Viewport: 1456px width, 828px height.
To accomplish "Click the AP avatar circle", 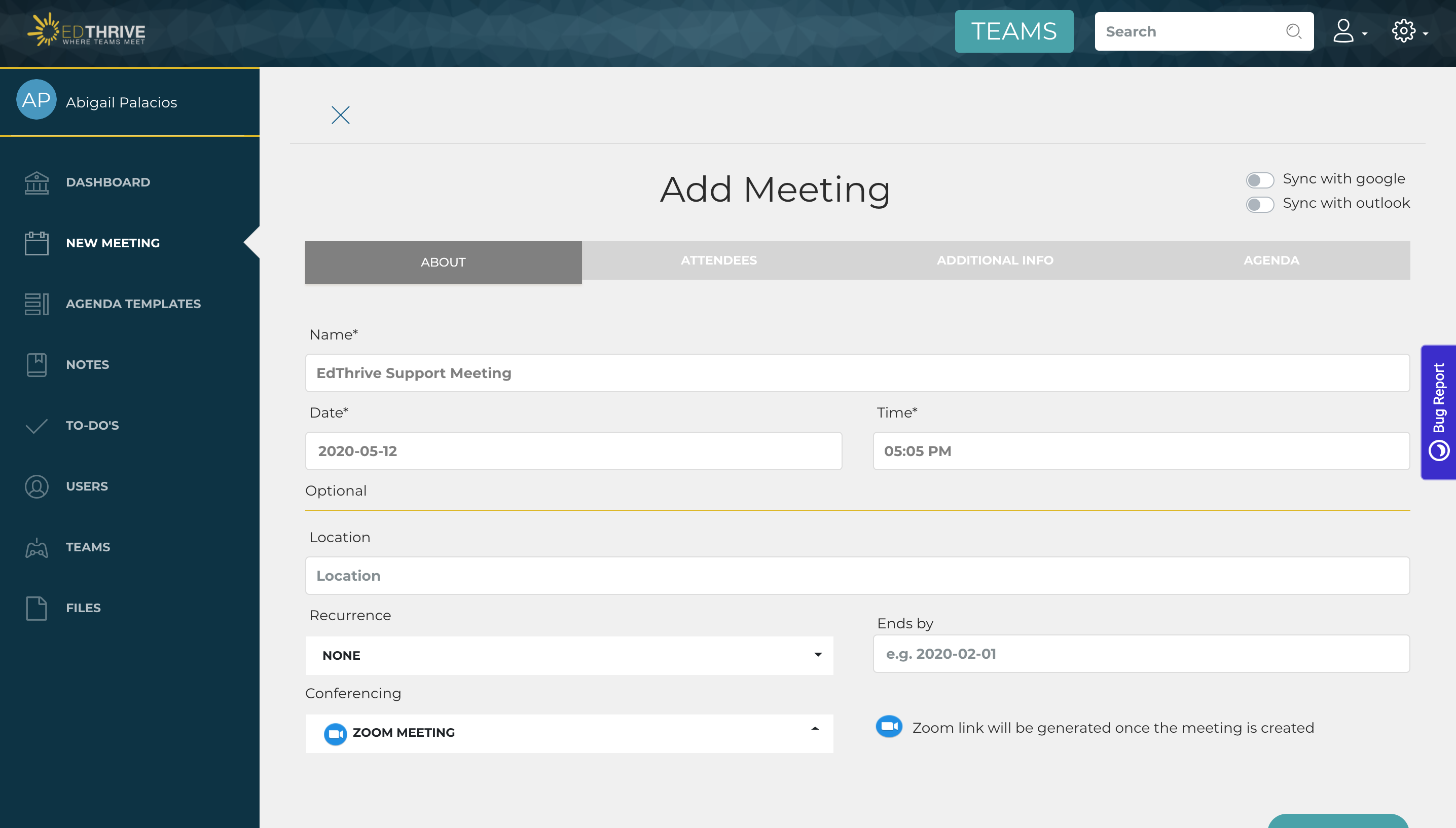I will [37, 99].
